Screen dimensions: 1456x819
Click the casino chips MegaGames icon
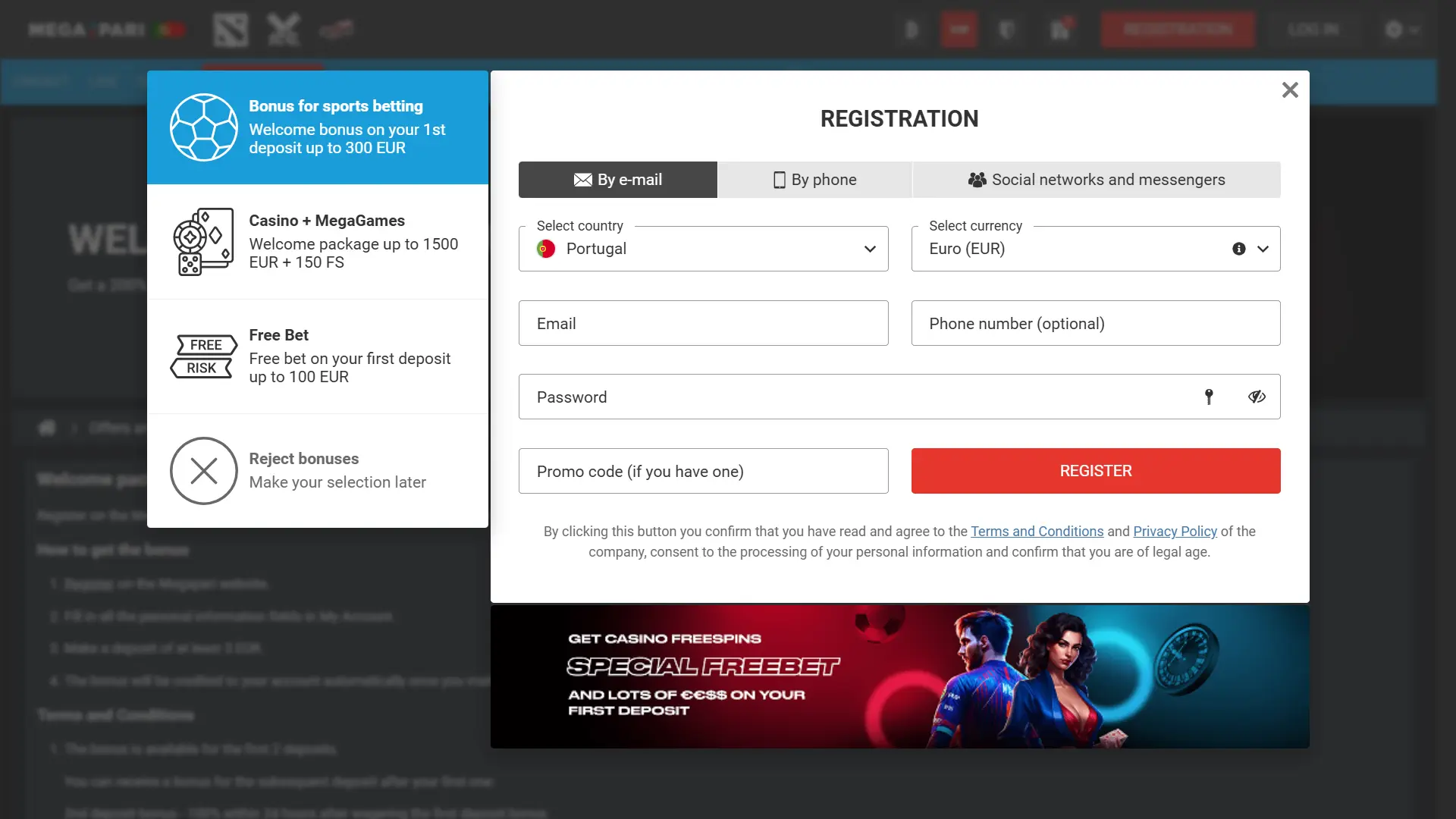(x=204, y=241)
